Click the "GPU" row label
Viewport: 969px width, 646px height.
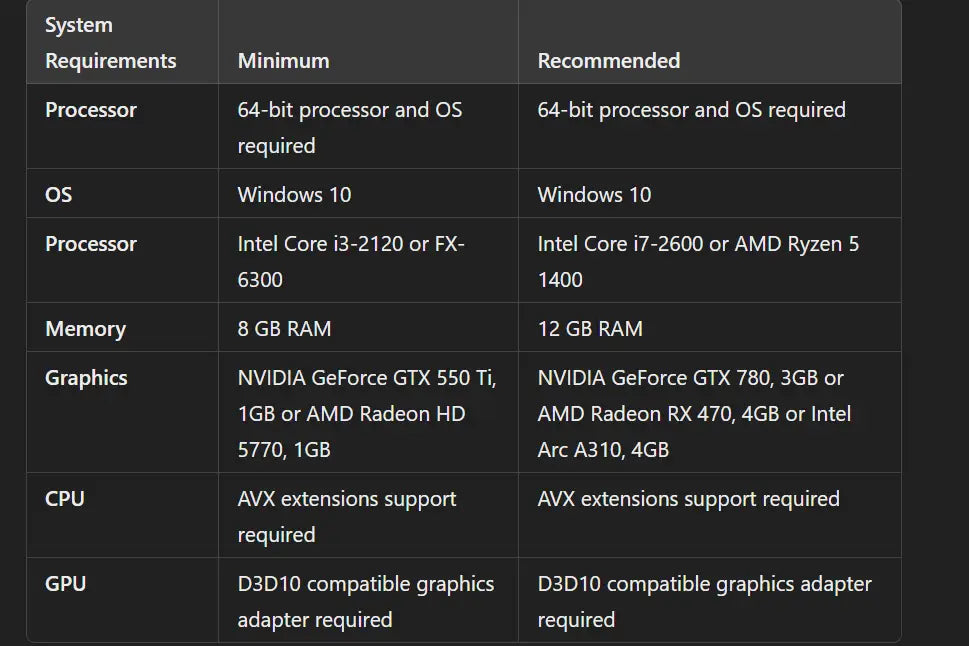pyautogui.click(x=66, y=584)
